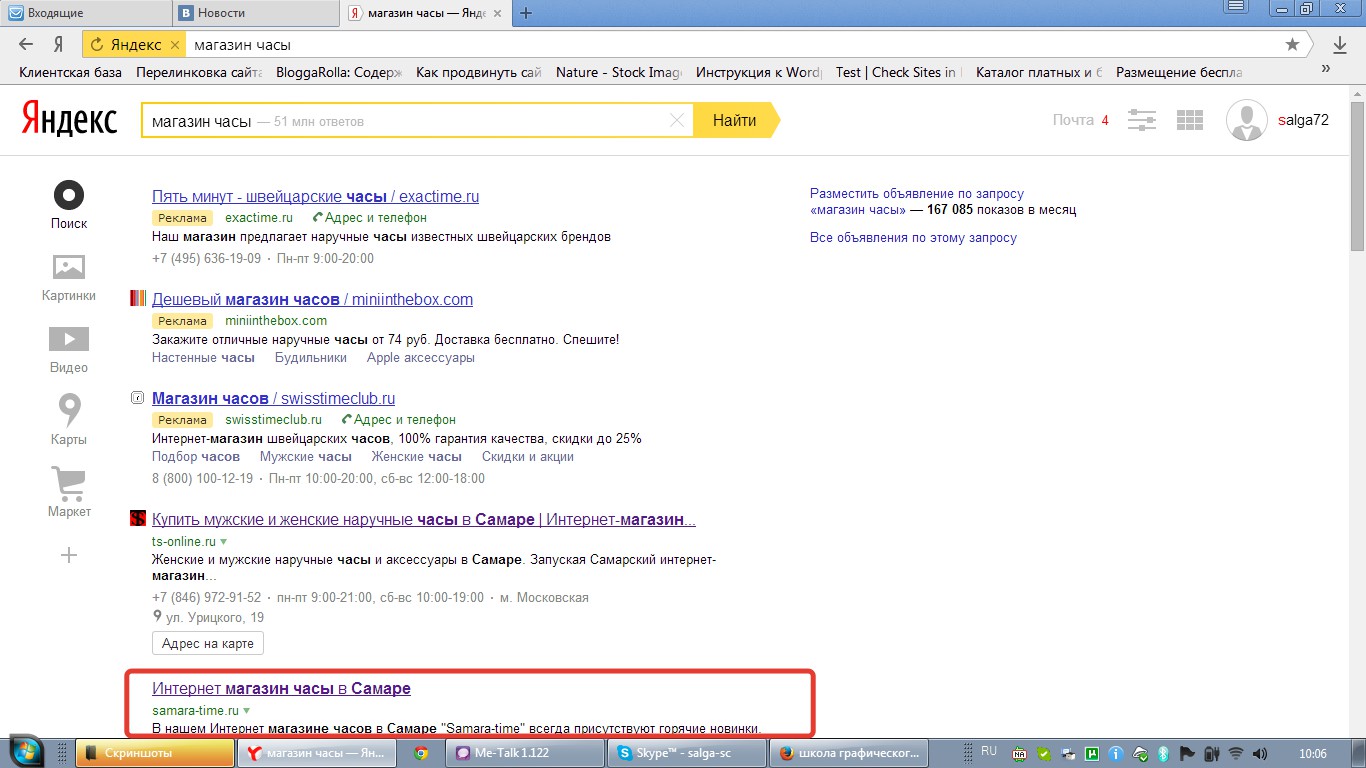This screenshot has height=768, width=1366.
Task: Switch to Skype window in taskbar
Action: coord(688,752)
